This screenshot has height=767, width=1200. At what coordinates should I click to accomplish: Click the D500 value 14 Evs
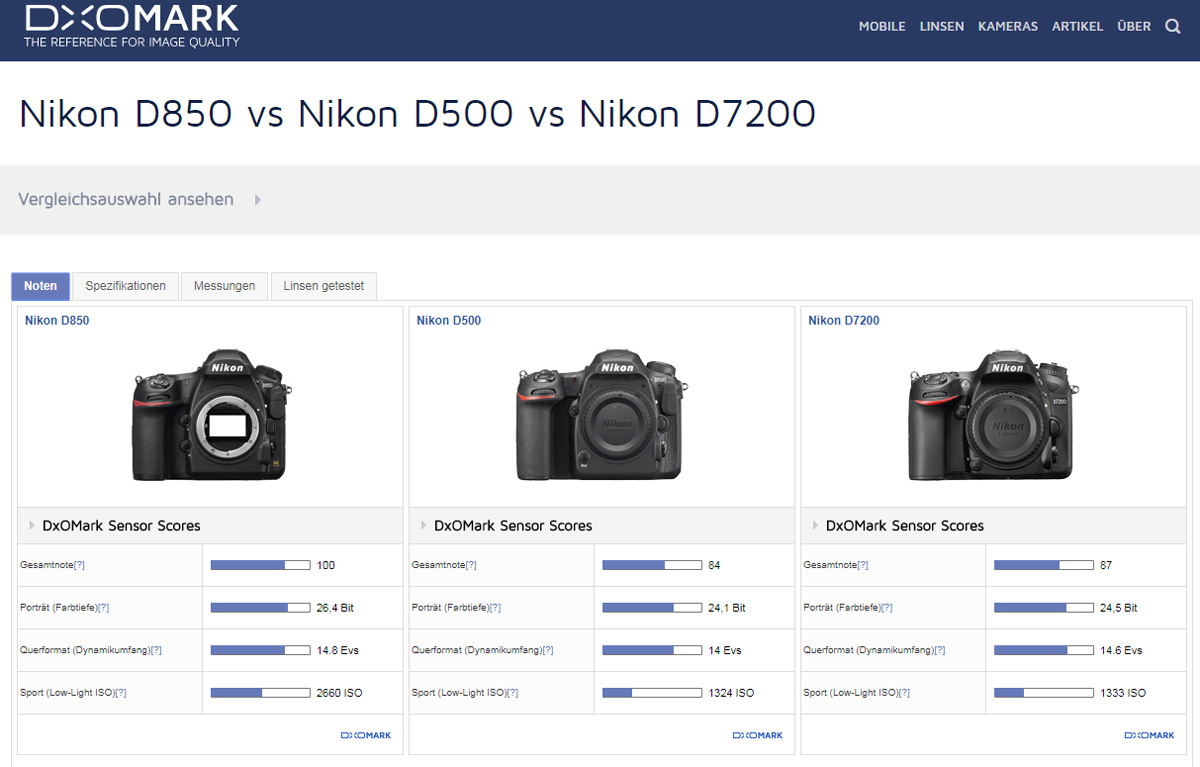click(x=725, y=651)
